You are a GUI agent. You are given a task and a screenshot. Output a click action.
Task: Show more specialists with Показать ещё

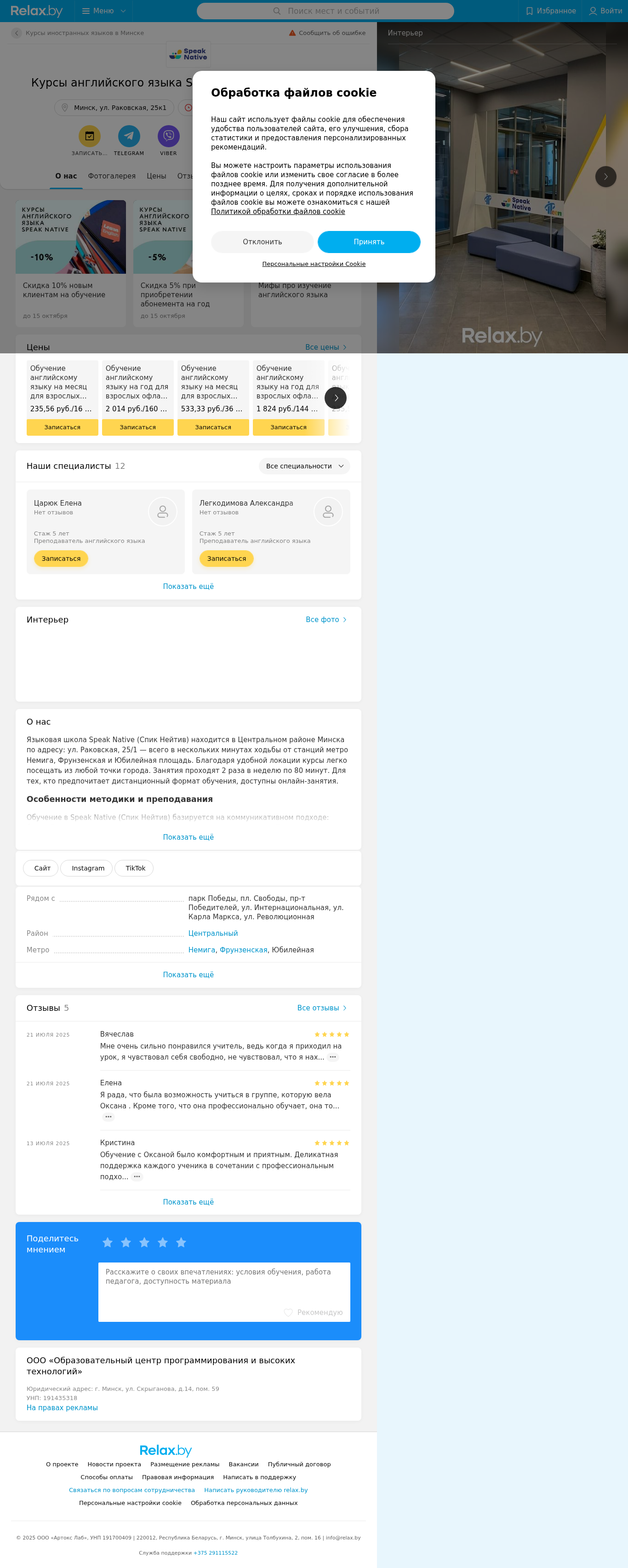[x=188, y=587]
